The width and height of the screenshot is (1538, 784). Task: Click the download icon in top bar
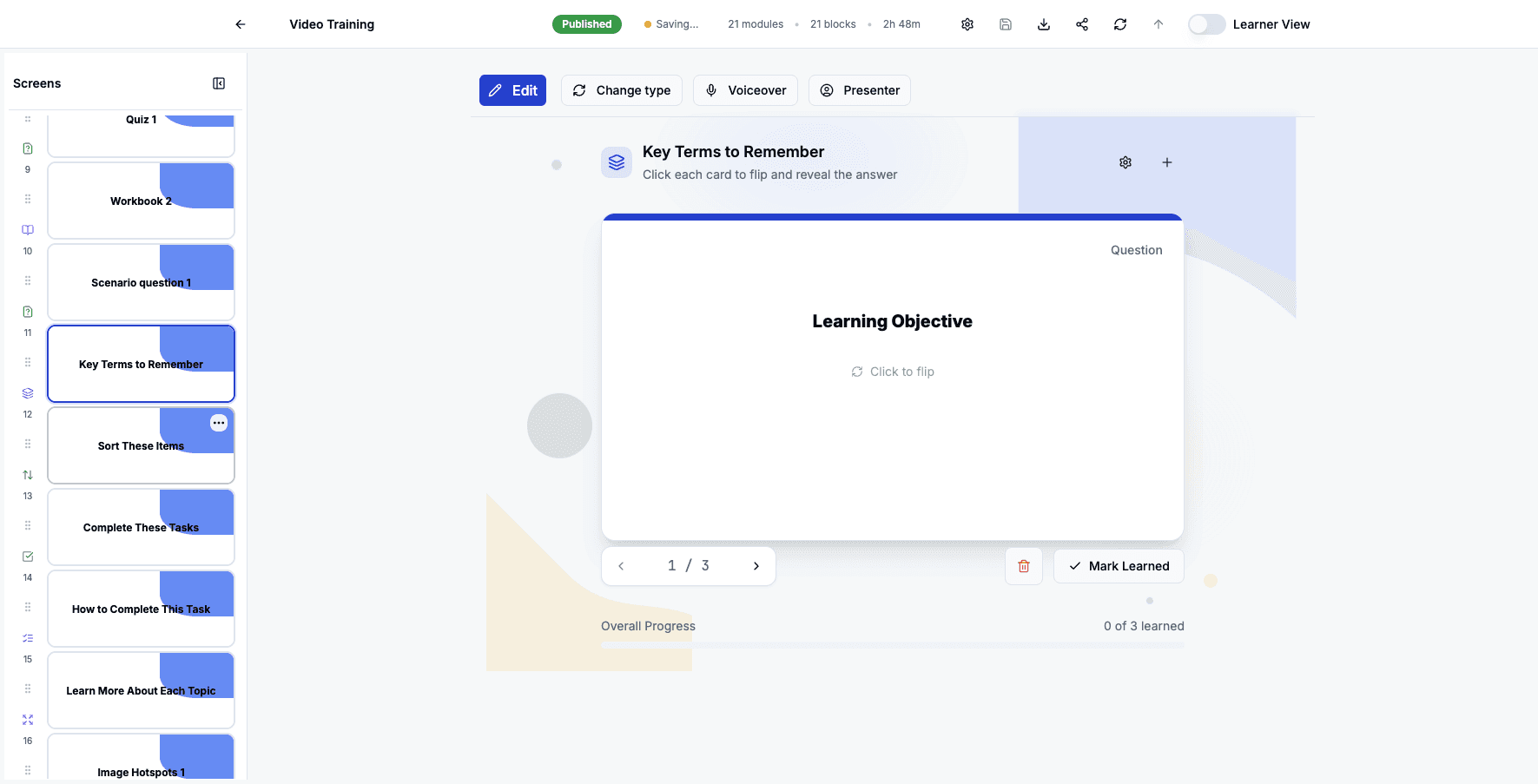click(x=1044, y=24)
